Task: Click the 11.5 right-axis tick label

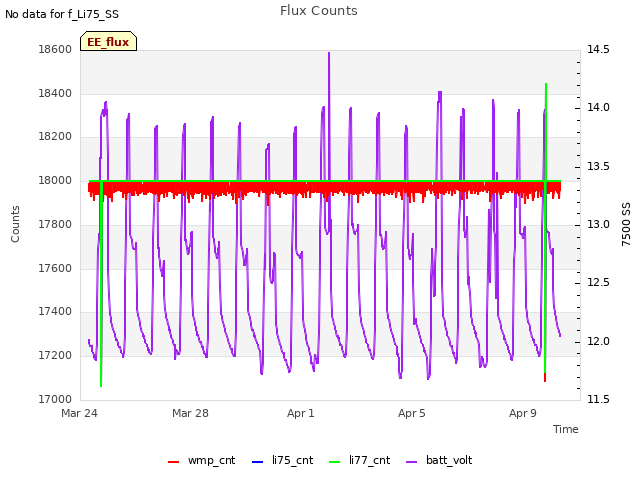Action: (598, 399)
